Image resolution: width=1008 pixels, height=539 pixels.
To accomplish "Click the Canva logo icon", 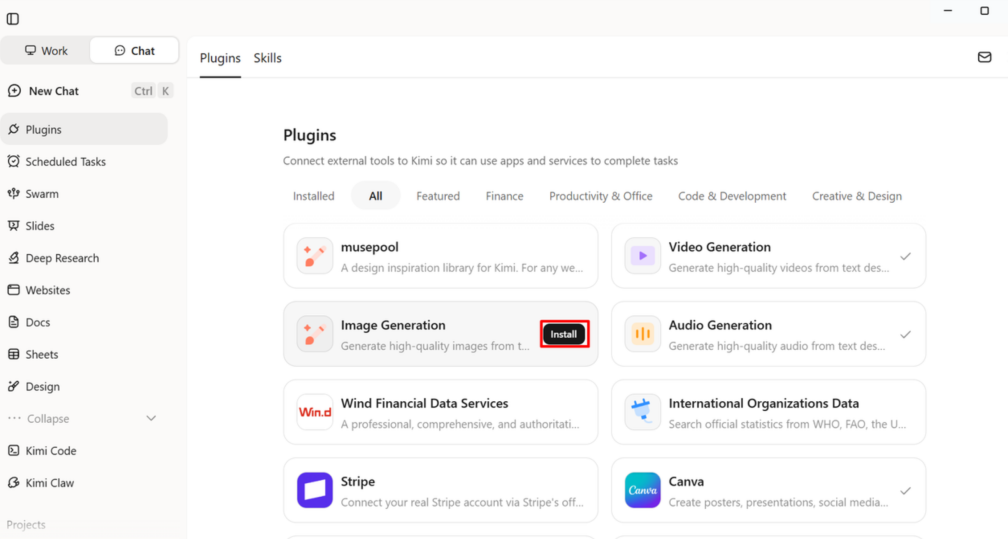I will pyautogui.click(x=642, y=490).
